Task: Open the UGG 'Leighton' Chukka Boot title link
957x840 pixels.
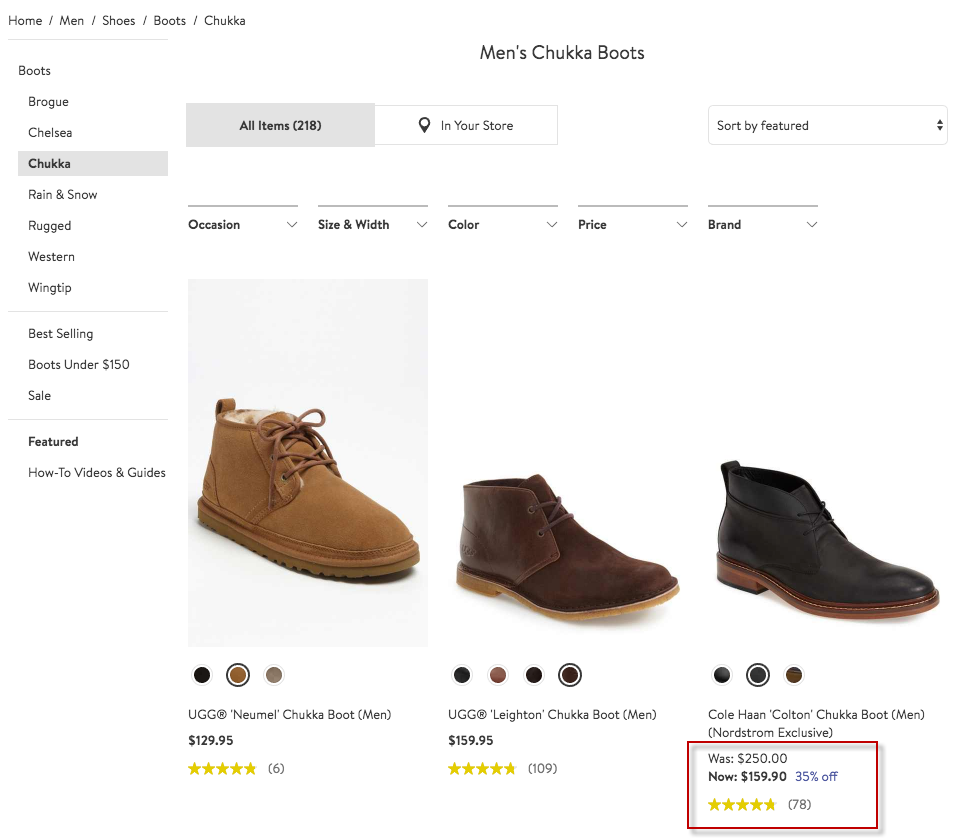Action: (552, 715)
